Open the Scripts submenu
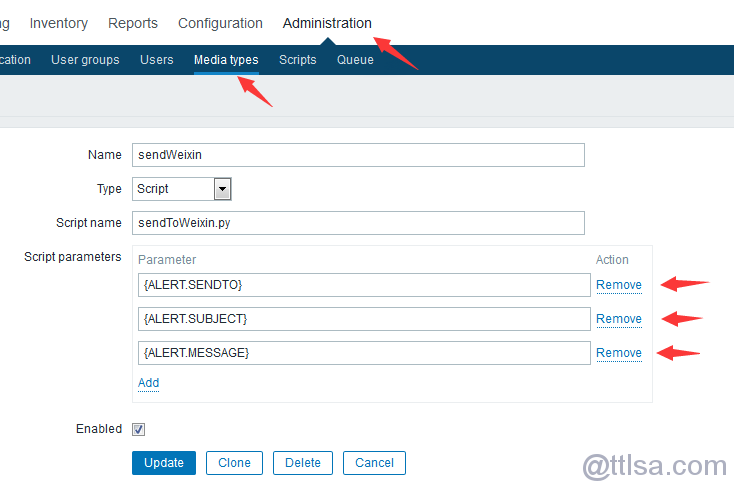This screenshot has width=734, height=486. (x=298, y=60)
